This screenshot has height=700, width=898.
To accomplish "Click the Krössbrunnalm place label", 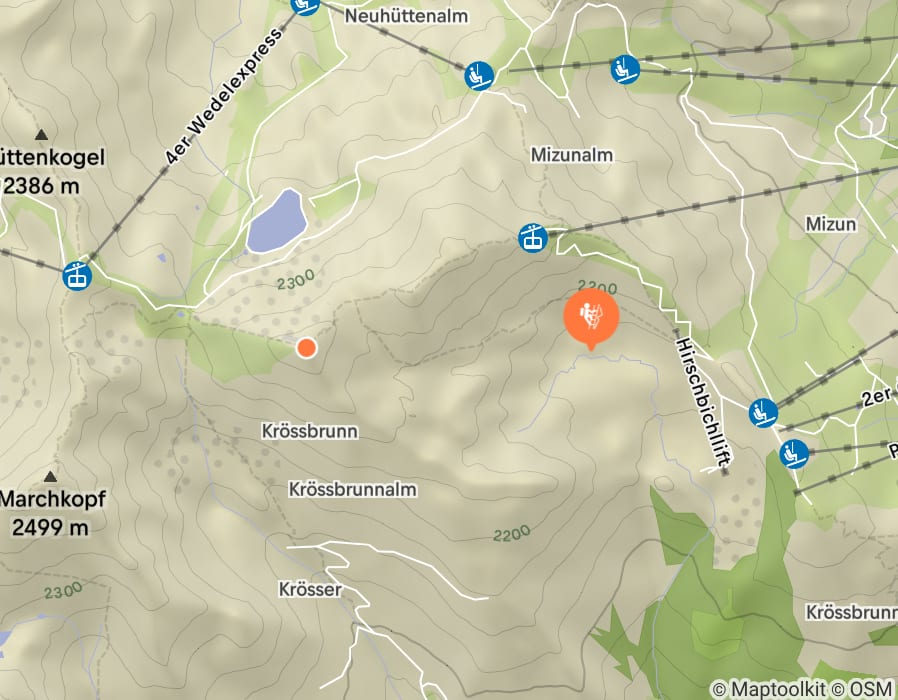I will point(352,490).
